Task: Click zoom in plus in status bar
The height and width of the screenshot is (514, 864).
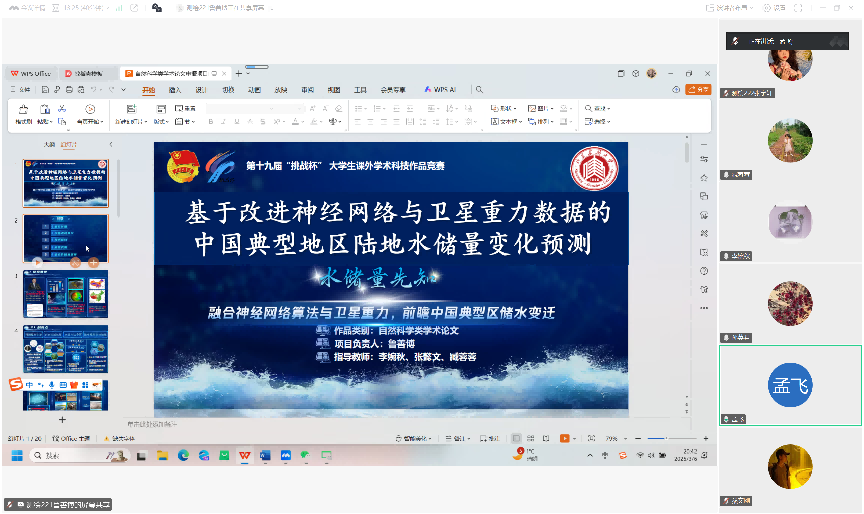Action: pos(706,439)
